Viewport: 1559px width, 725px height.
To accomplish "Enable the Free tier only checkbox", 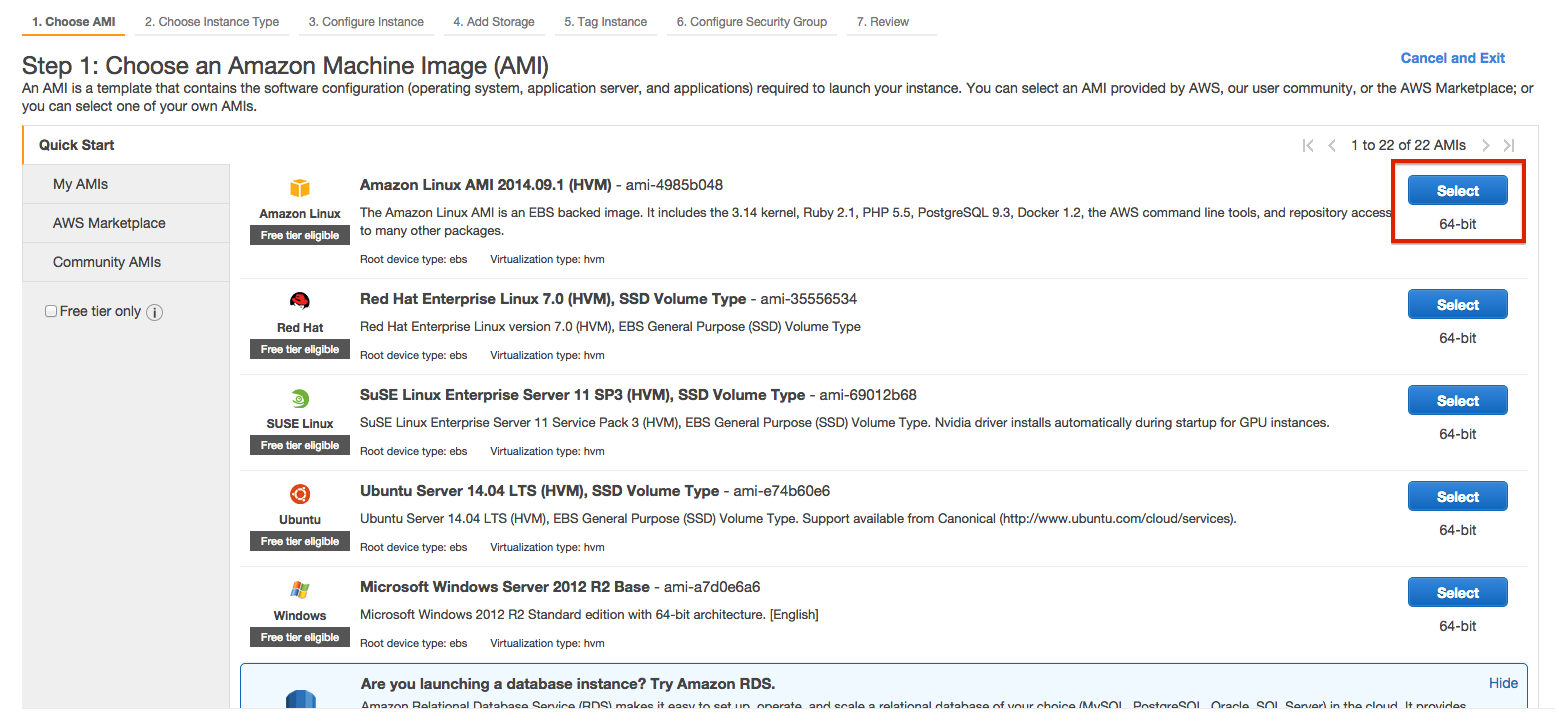I will [51, 312].
